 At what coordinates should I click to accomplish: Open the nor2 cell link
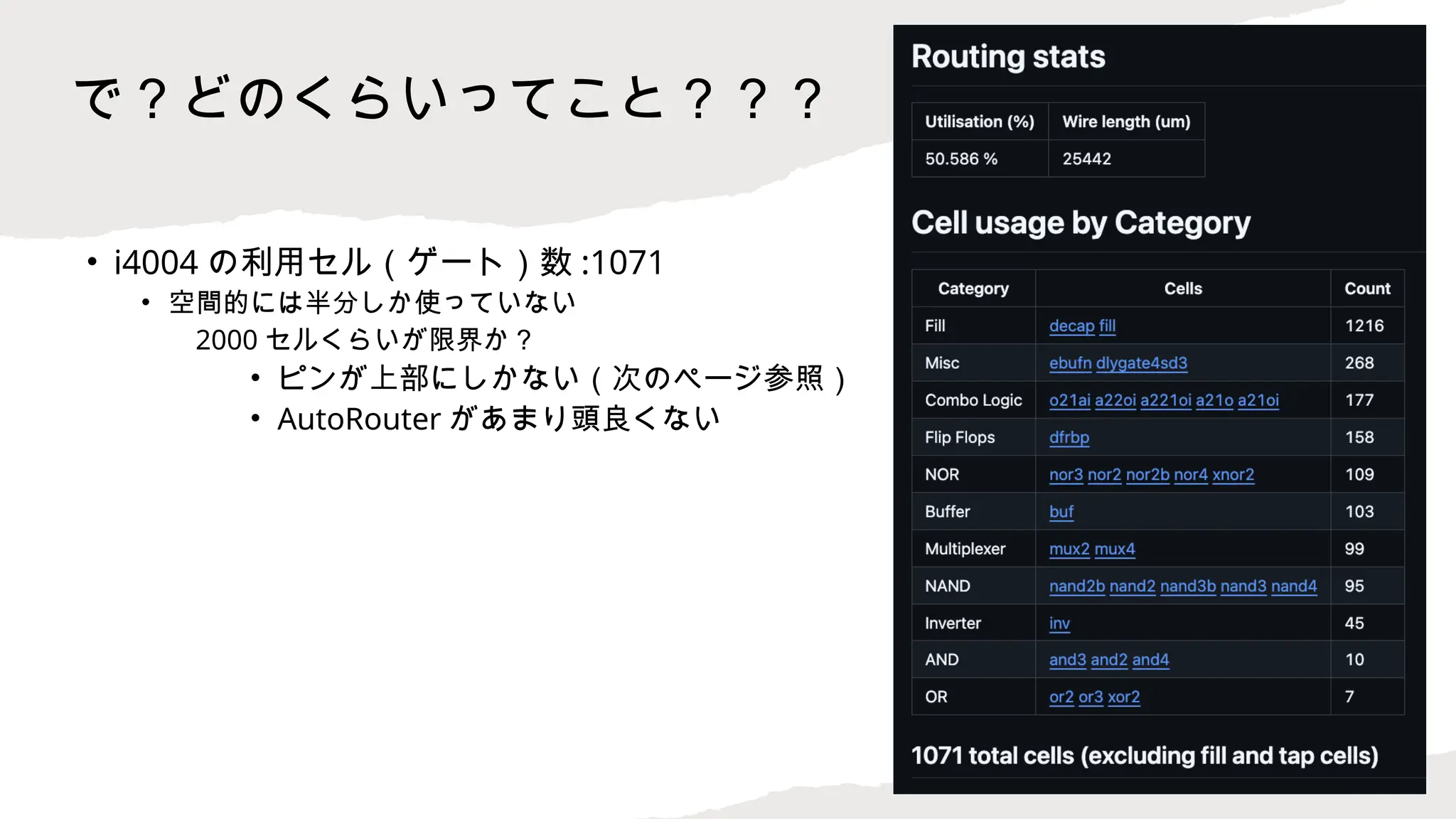pos(1105,474)
